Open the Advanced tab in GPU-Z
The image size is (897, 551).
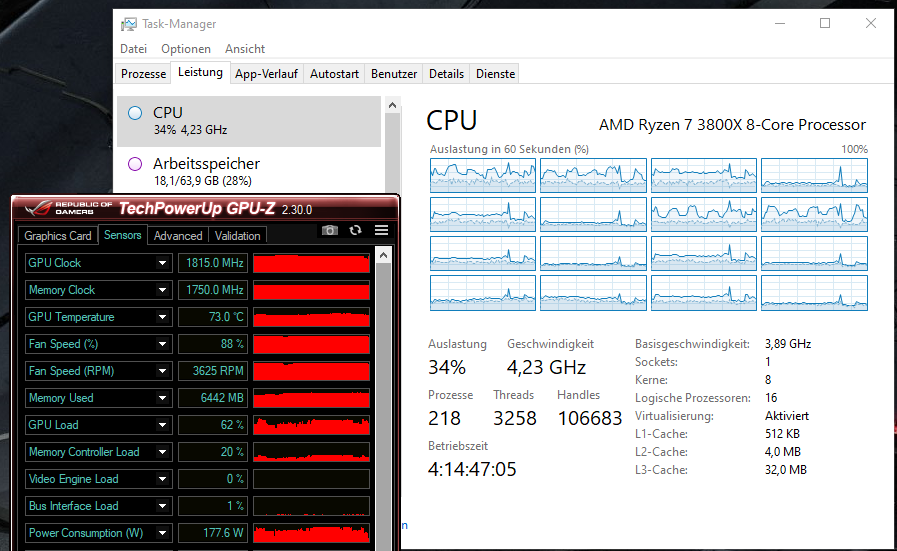pyautogui.click(x=178, y=236)
